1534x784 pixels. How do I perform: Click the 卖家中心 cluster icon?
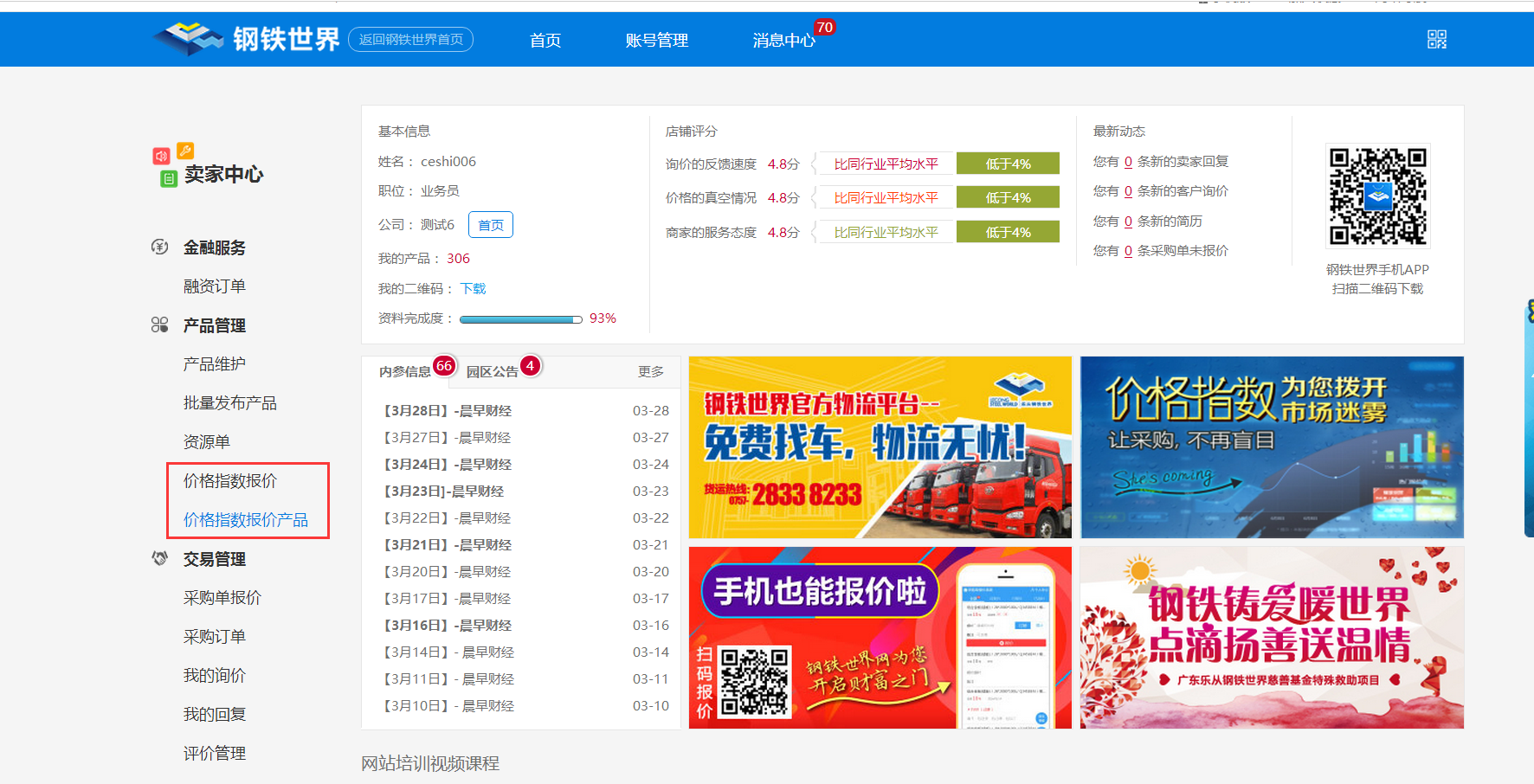tap(172, 164)
